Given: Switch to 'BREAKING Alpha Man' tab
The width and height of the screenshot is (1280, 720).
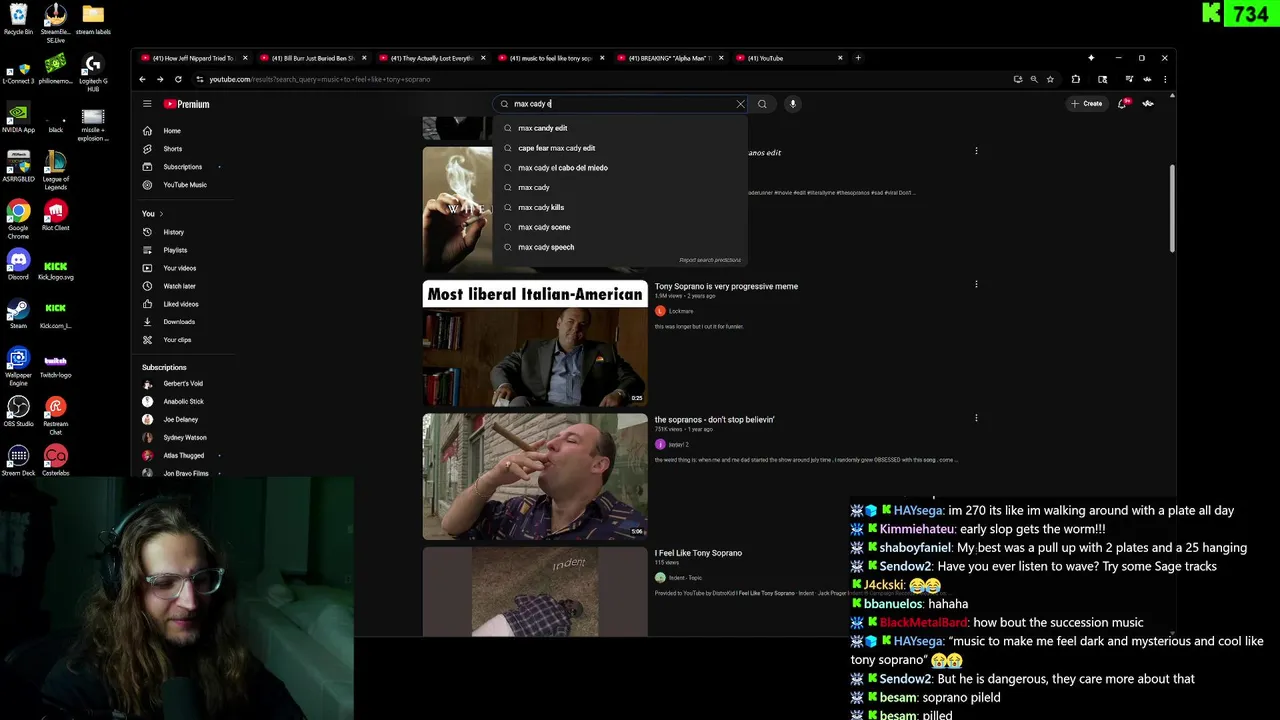Looking at the screenshot, I should click(670, 58).
